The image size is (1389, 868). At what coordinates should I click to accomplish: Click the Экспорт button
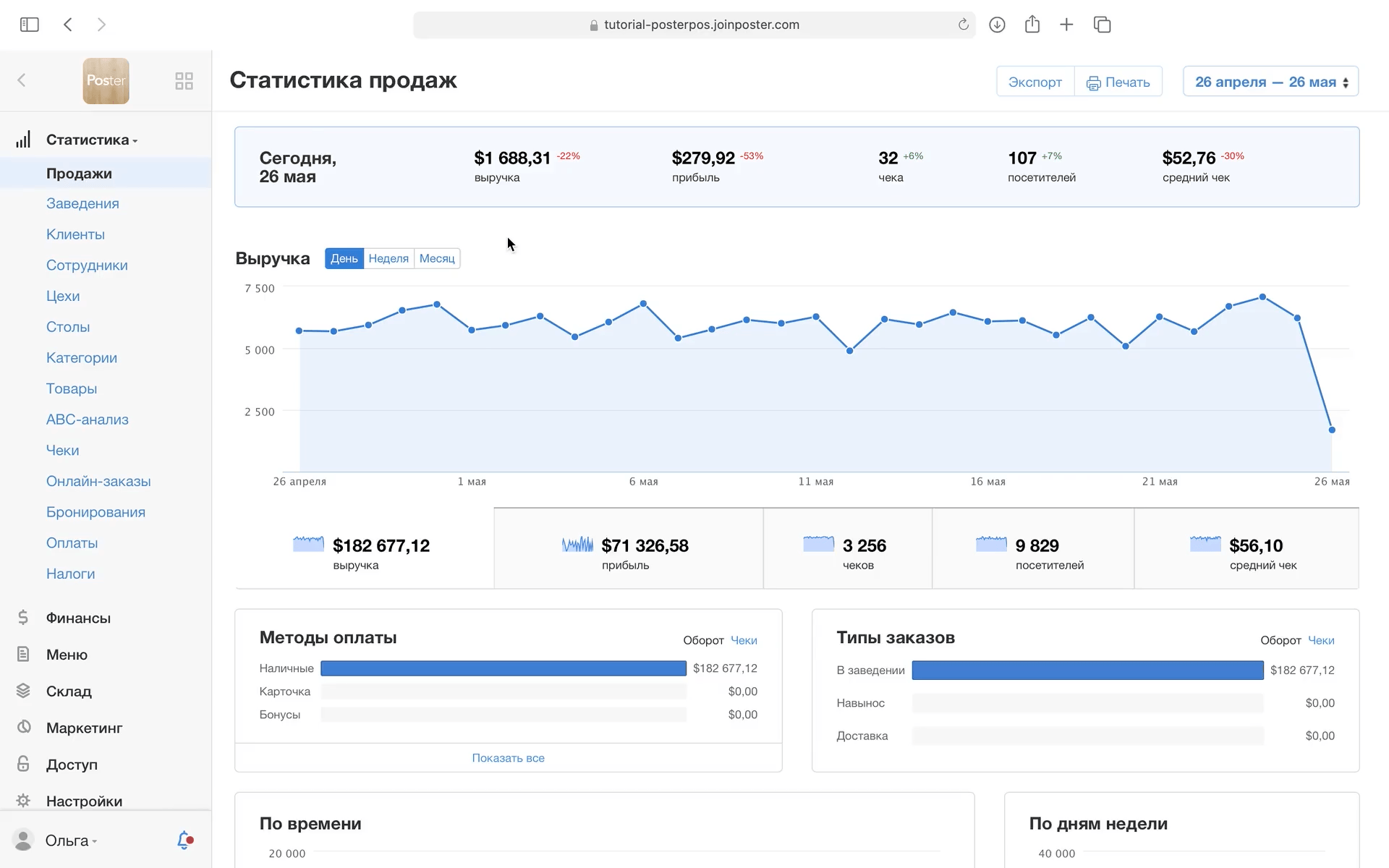1035,82
